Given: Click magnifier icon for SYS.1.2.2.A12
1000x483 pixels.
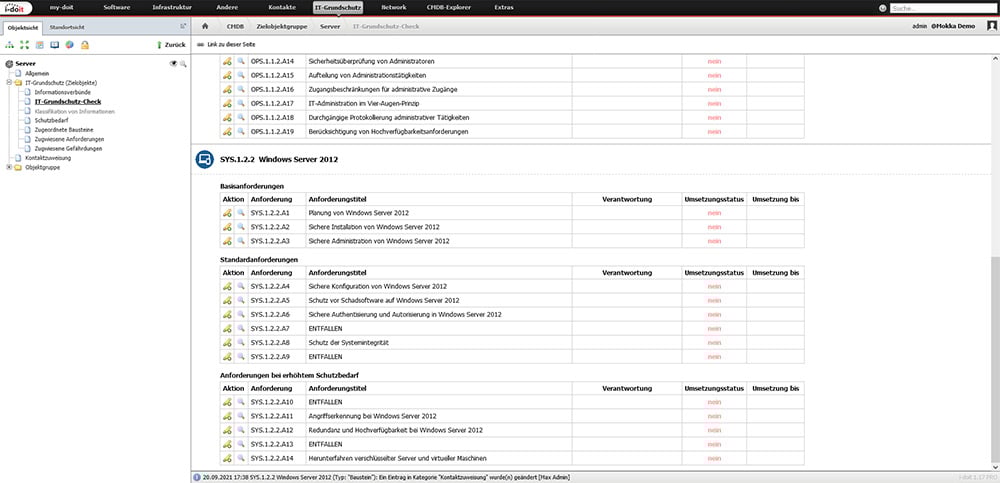Looking at the screenshot, I should coord(241,430).
